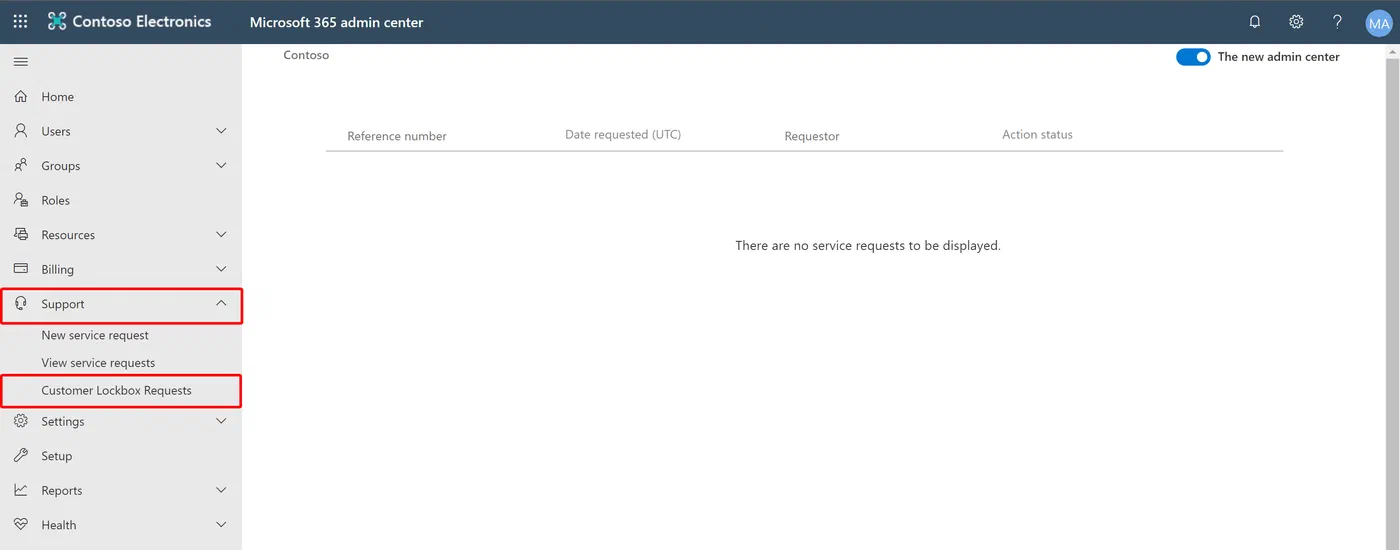Sort by Reference number column header

click(x=397, y=136)
